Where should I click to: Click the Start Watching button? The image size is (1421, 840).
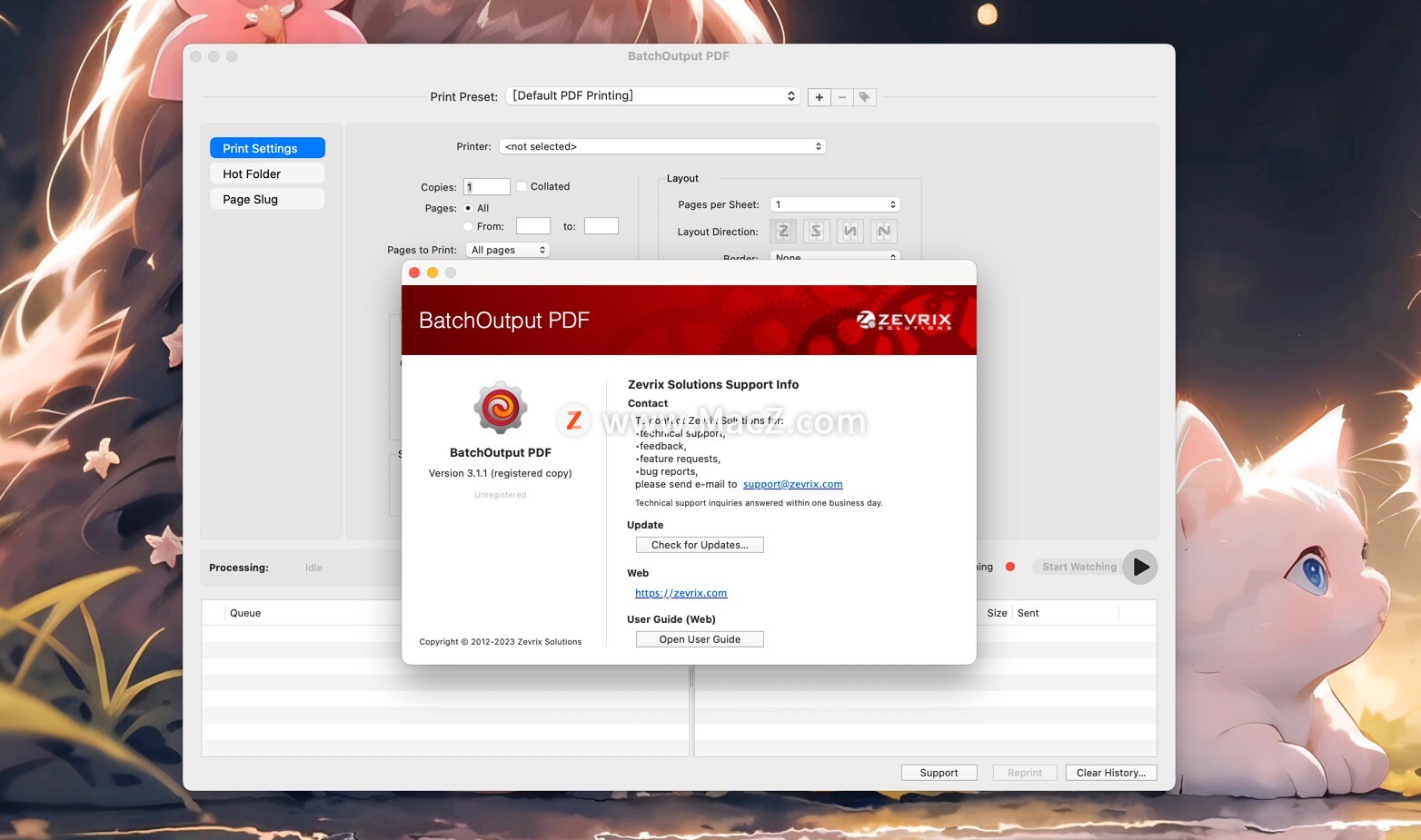[1079, 567]
